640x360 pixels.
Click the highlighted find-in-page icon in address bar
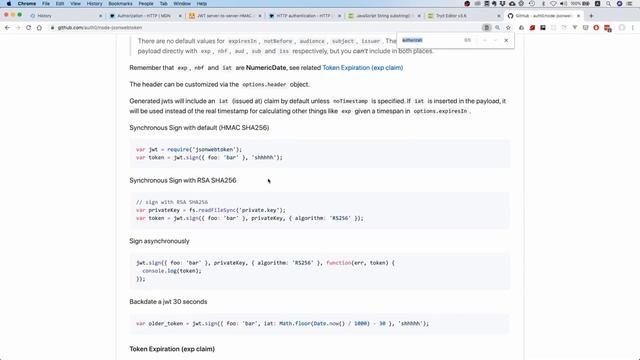pyautogui.click(x=486, y=28)
